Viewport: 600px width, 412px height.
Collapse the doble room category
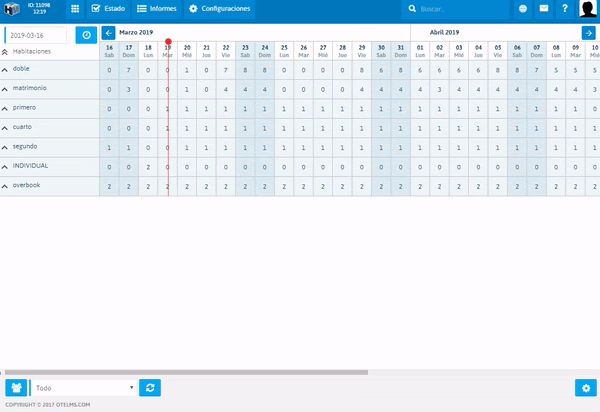point(4,70)
